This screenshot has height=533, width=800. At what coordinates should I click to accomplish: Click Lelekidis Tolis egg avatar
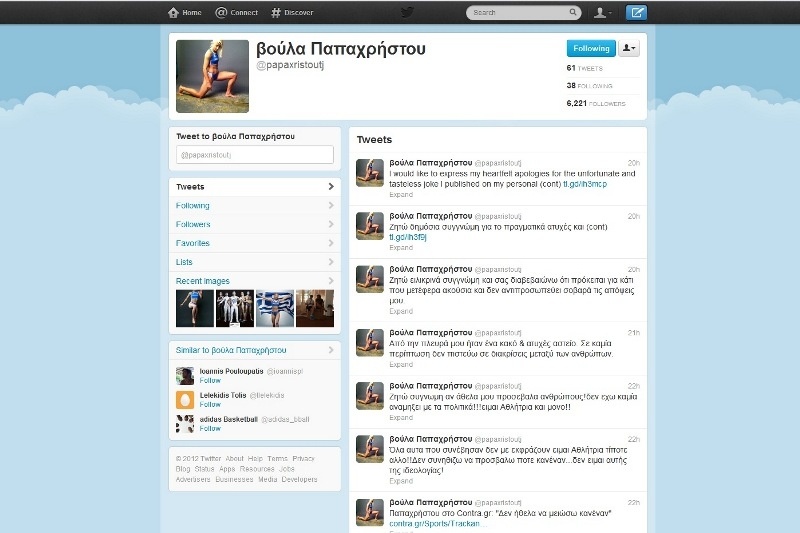[185, 400]
